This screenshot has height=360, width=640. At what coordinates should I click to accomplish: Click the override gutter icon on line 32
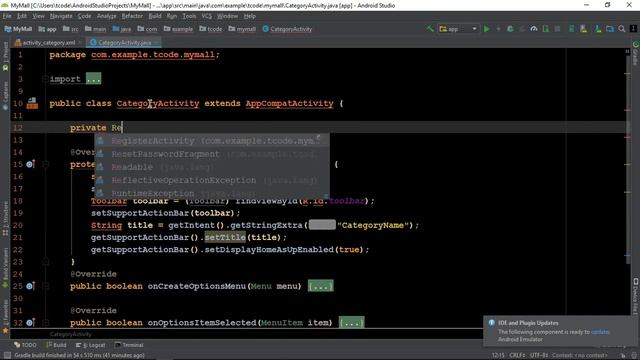[30, 322]
